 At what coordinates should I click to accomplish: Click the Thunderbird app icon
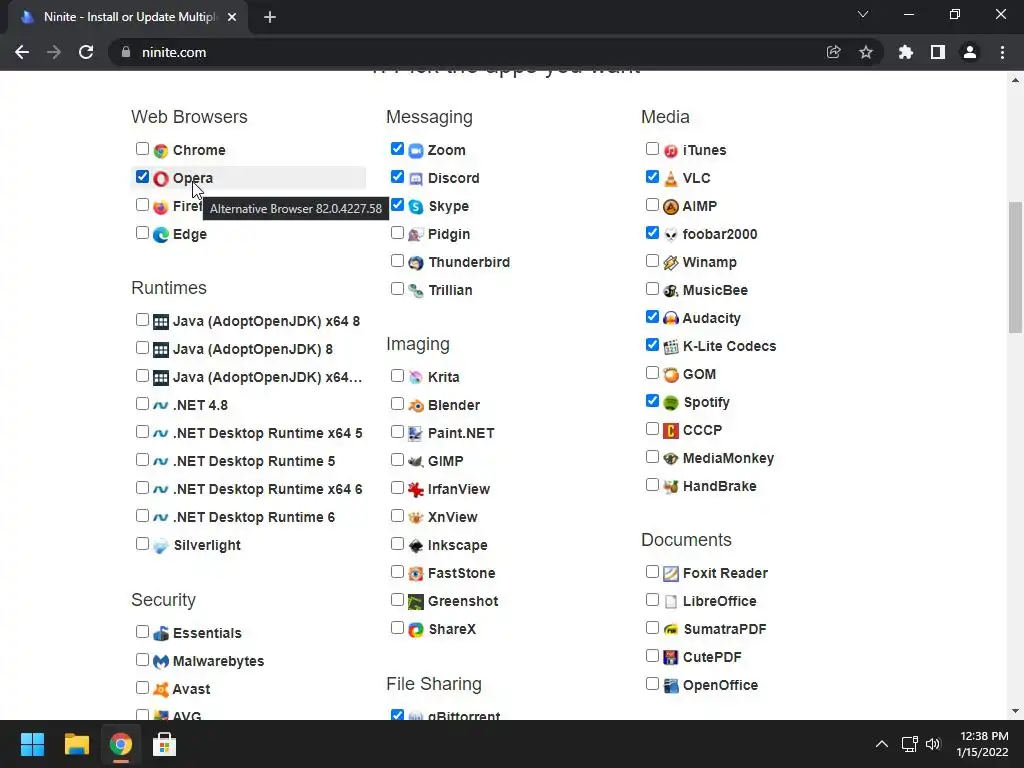416,263
